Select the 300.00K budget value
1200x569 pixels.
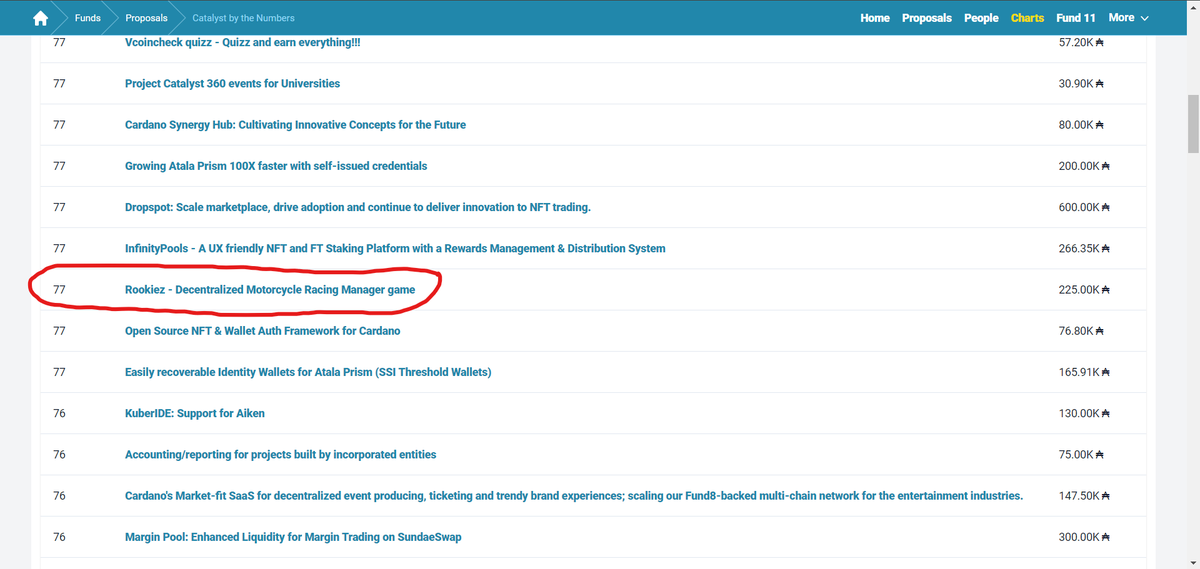click(1084, 537)
